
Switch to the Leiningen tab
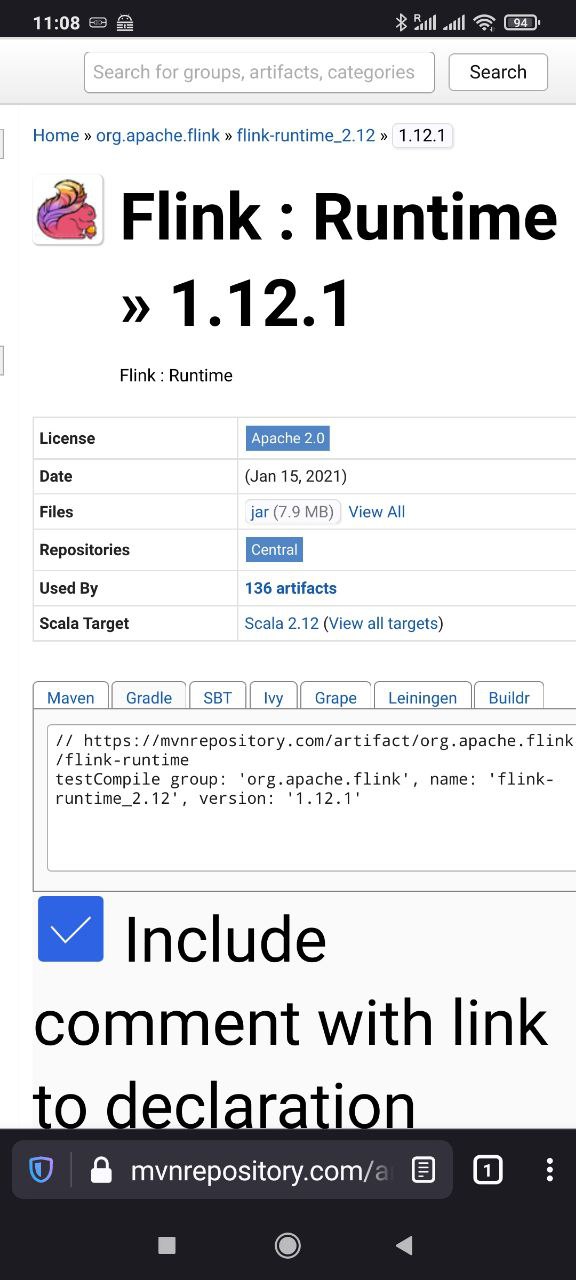[x=423, y=697]
